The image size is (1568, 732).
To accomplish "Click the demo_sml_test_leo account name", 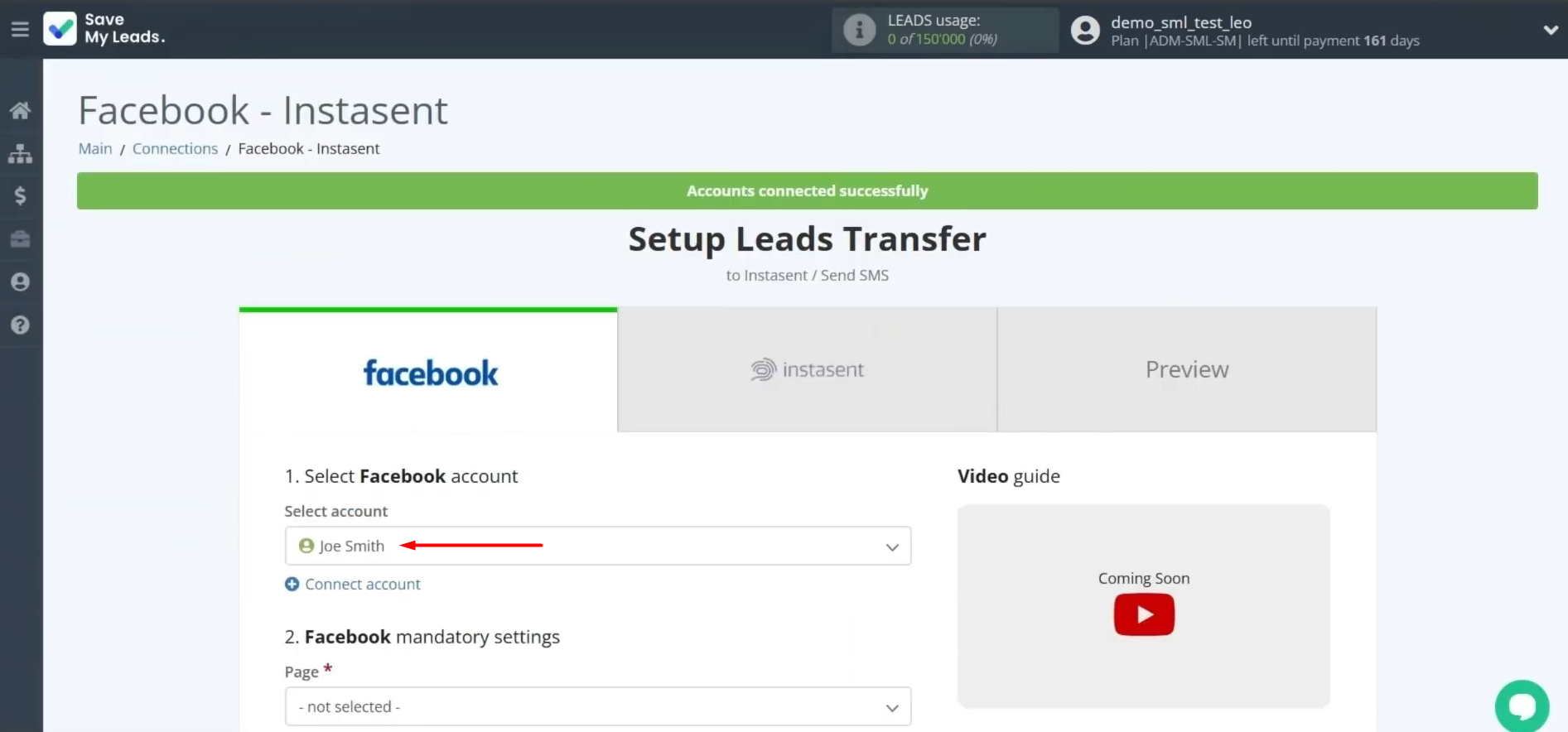I will pos(1181,22).
